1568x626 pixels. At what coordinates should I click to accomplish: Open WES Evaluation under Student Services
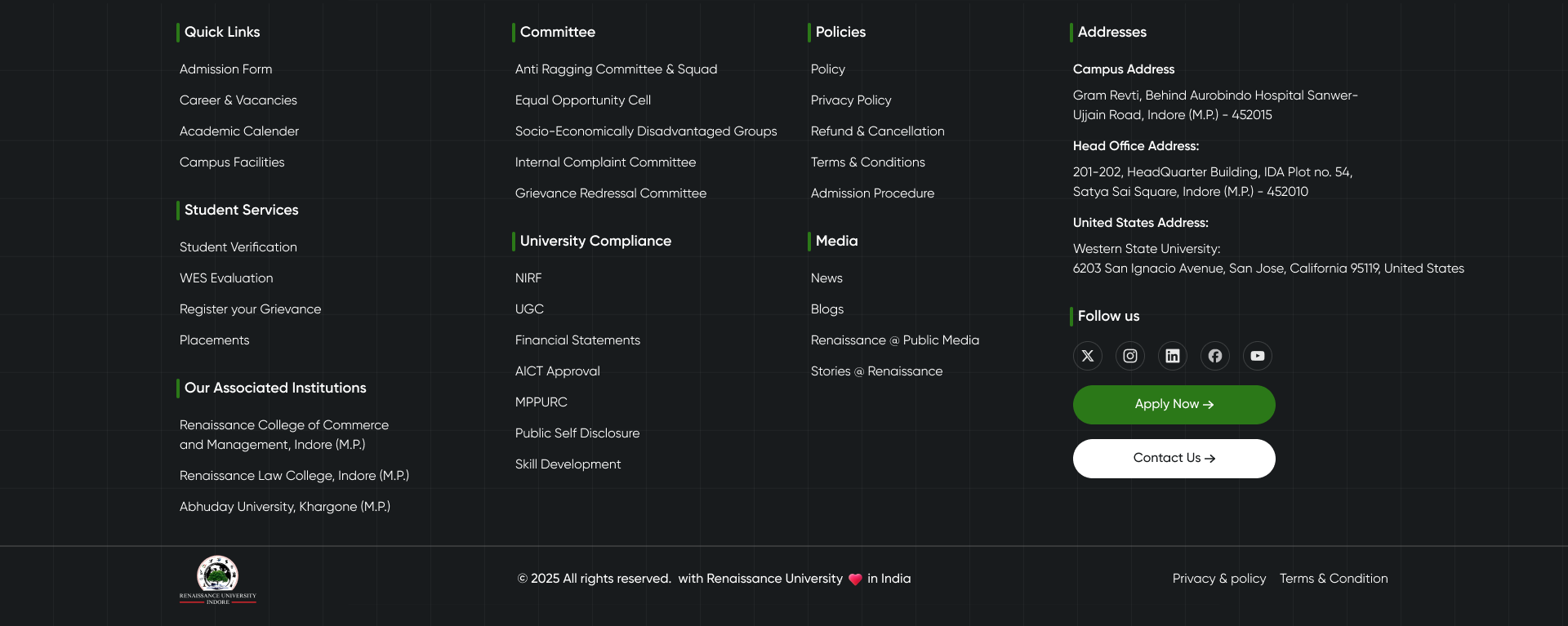coord(226,278)
